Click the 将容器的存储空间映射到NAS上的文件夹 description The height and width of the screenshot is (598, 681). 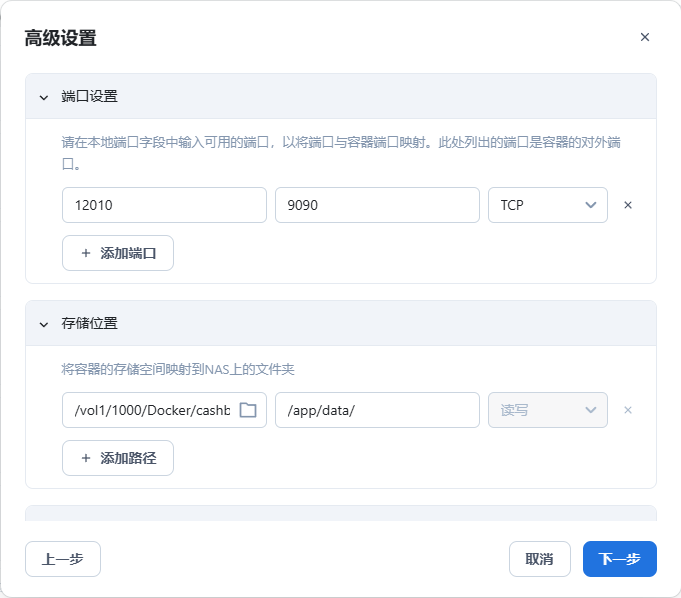(178, 370)
